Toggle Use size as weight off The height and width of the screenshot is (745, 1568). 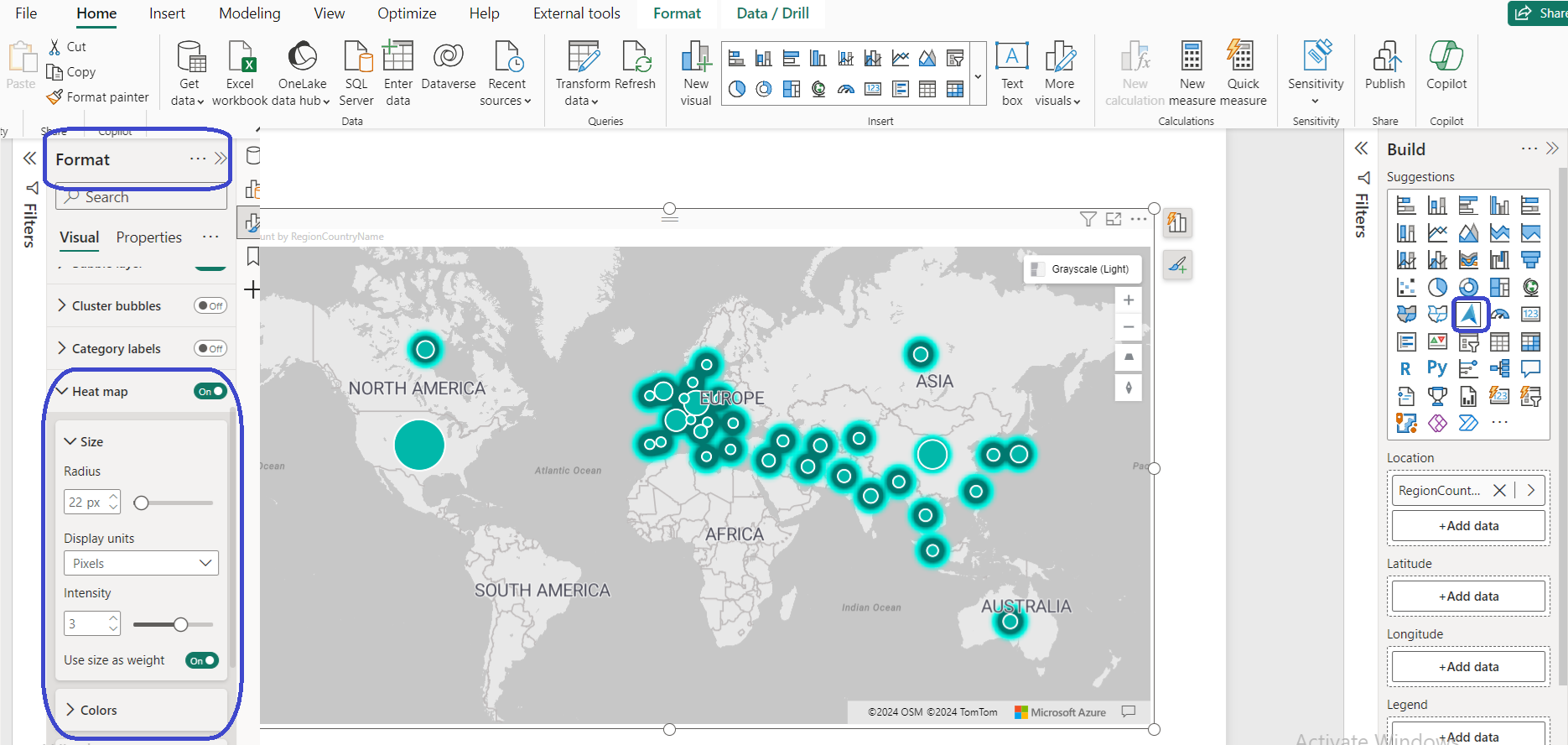(202, 661)
